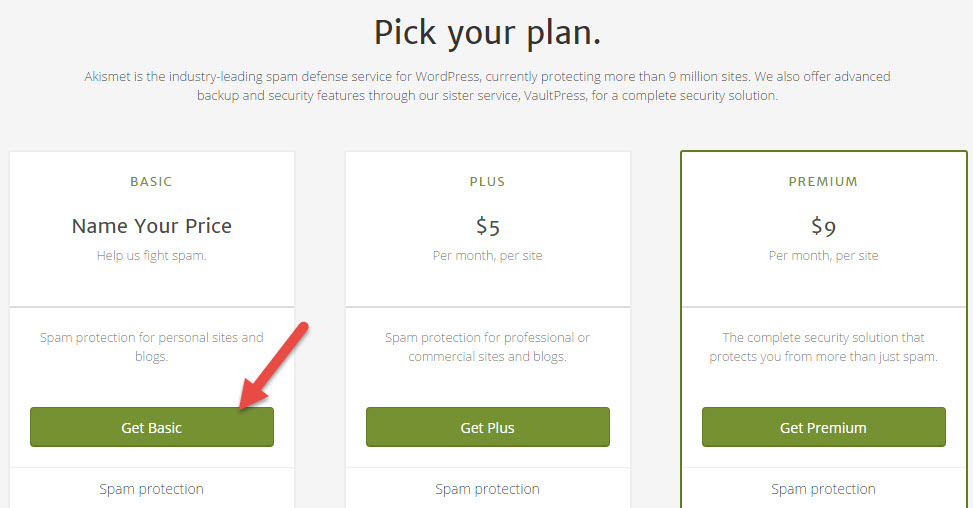
Task: Select the BASIC plan title label
Action: 151,182
